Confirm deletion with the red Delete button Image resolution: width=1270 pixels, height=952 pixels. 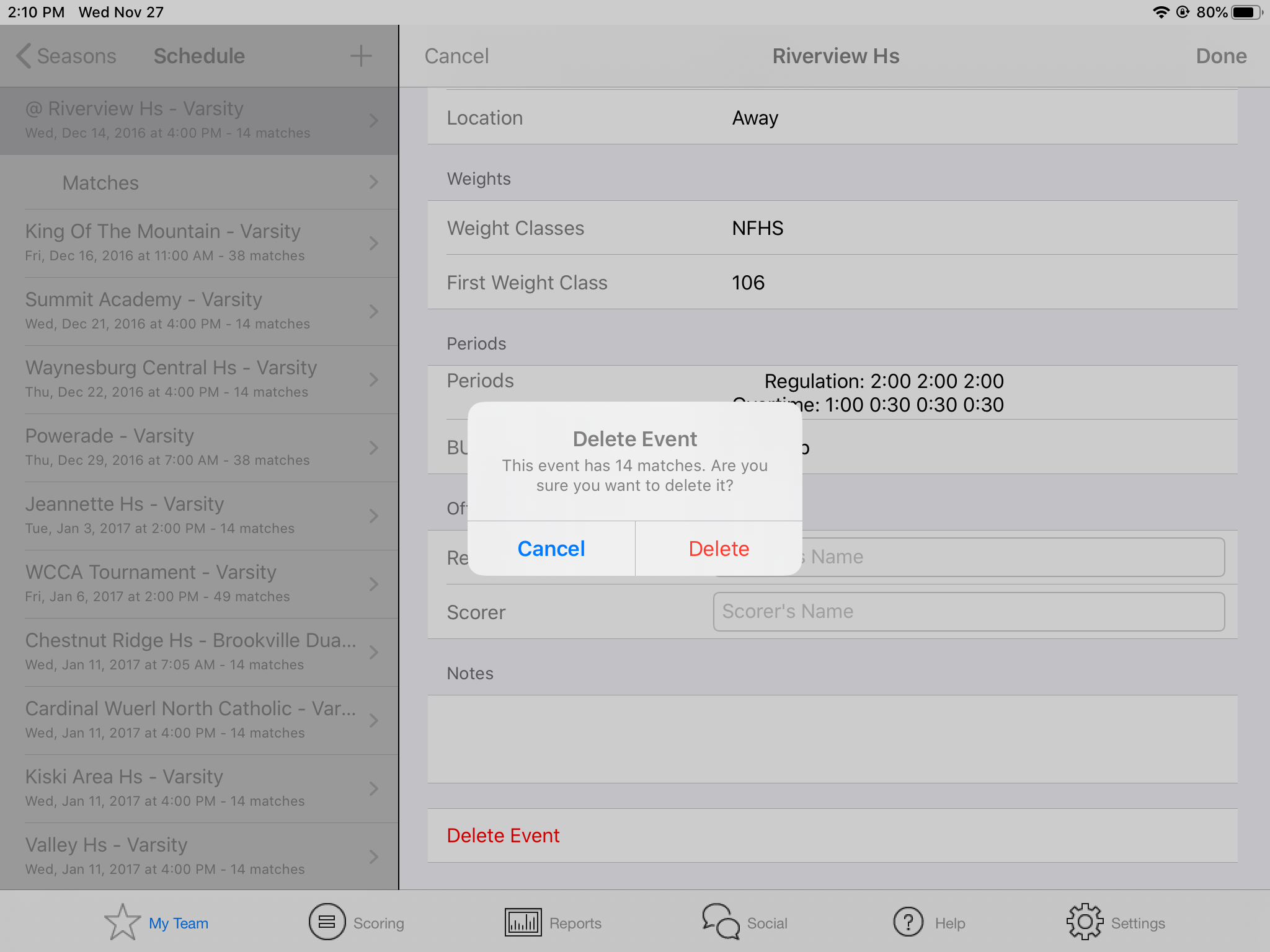tap(719, 549)
